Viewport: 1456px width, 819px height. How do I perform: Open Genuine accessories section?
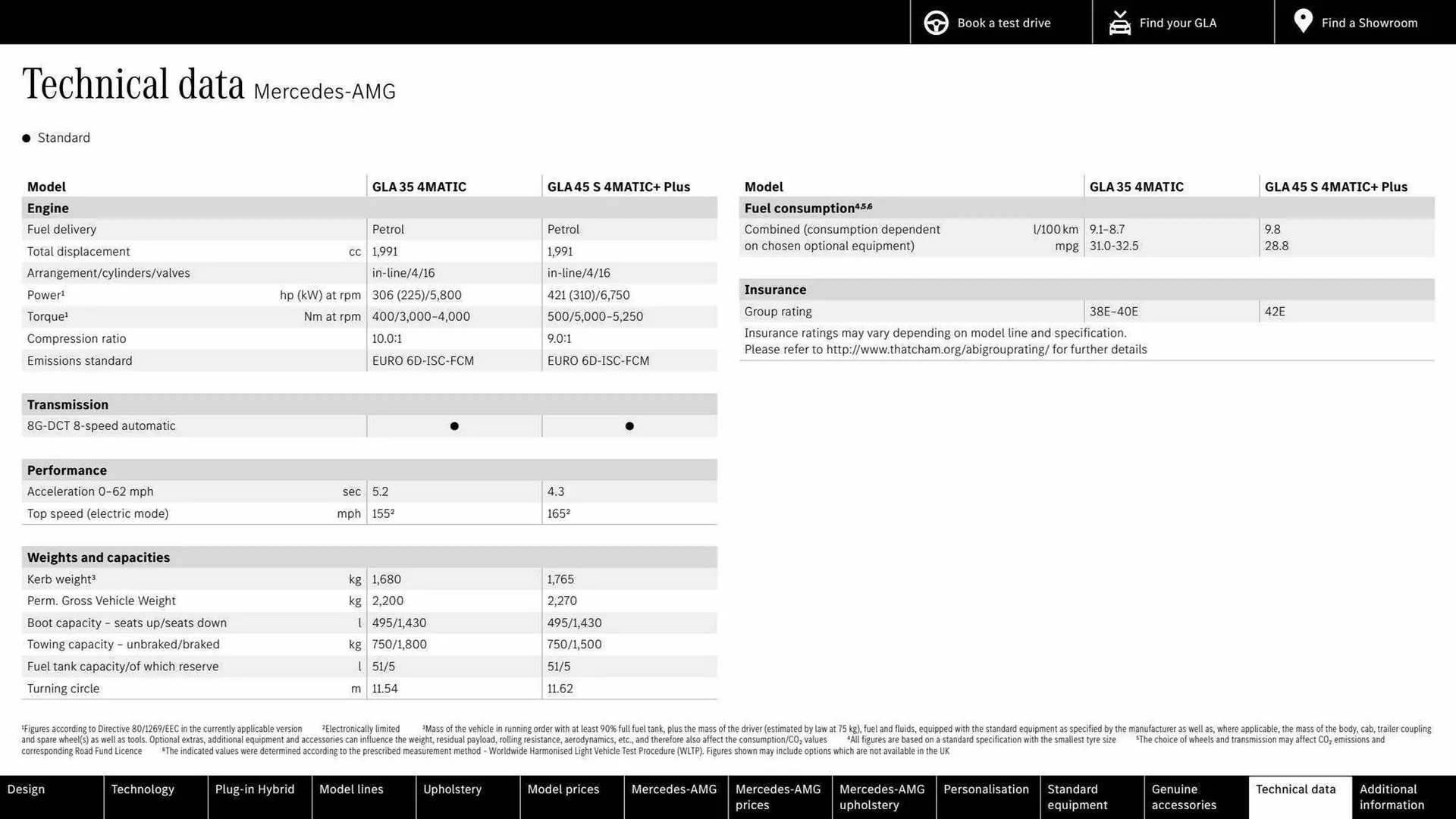pyautogui.click(x=1183, y=796)
